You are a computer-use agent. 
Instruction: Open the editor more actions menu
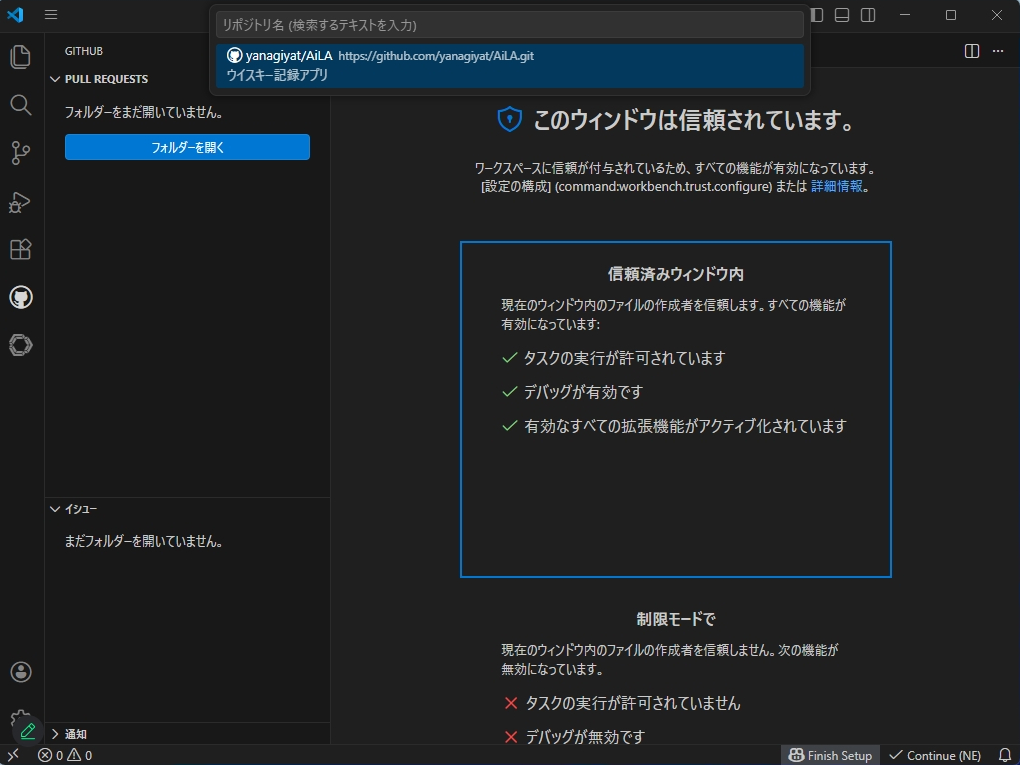click(x=996, y=51)
